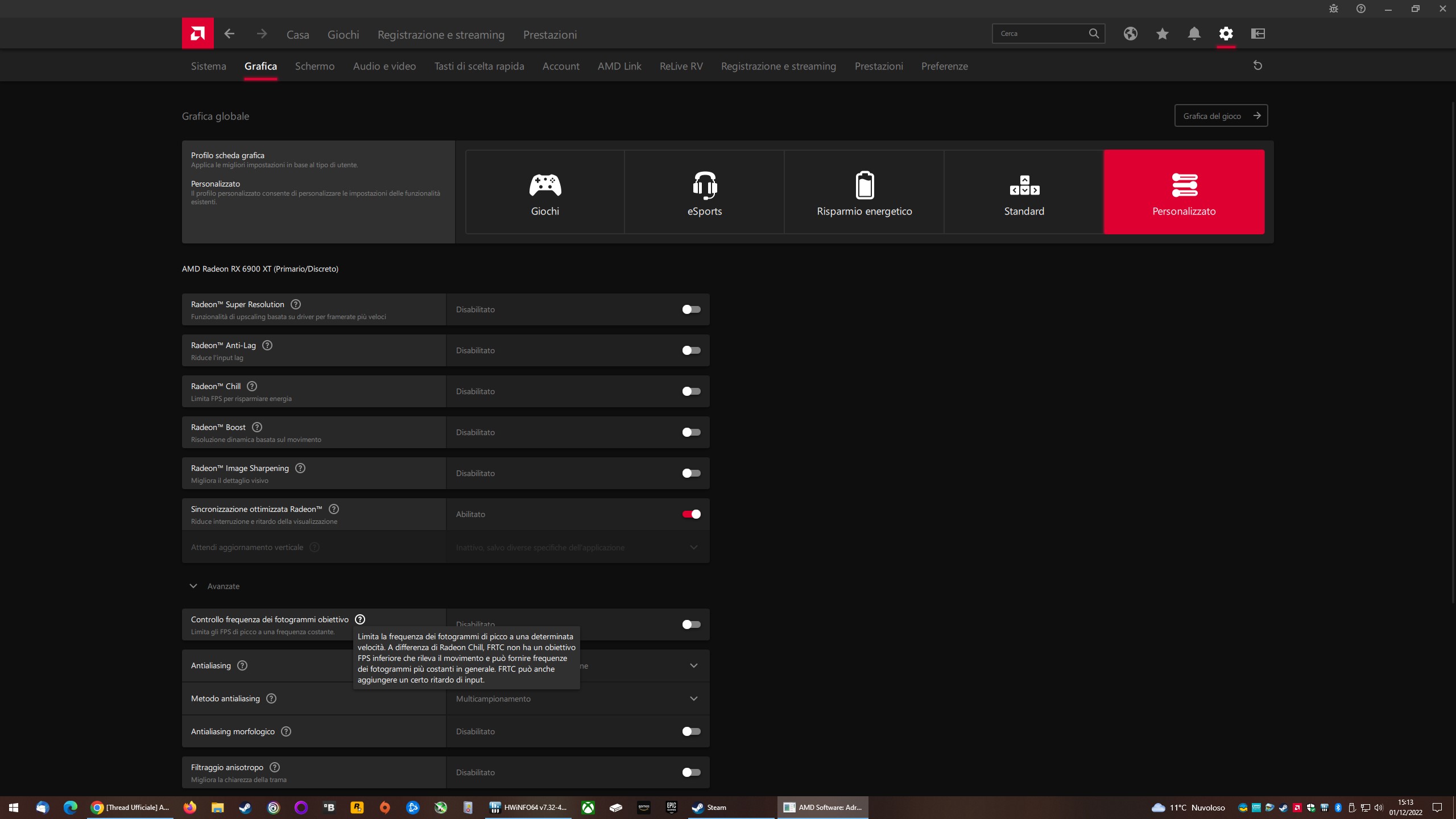The height and width of the screenshot is (819, 1456).
Task: Show help for Radeon Chill
Action: [x=252, y=386]
